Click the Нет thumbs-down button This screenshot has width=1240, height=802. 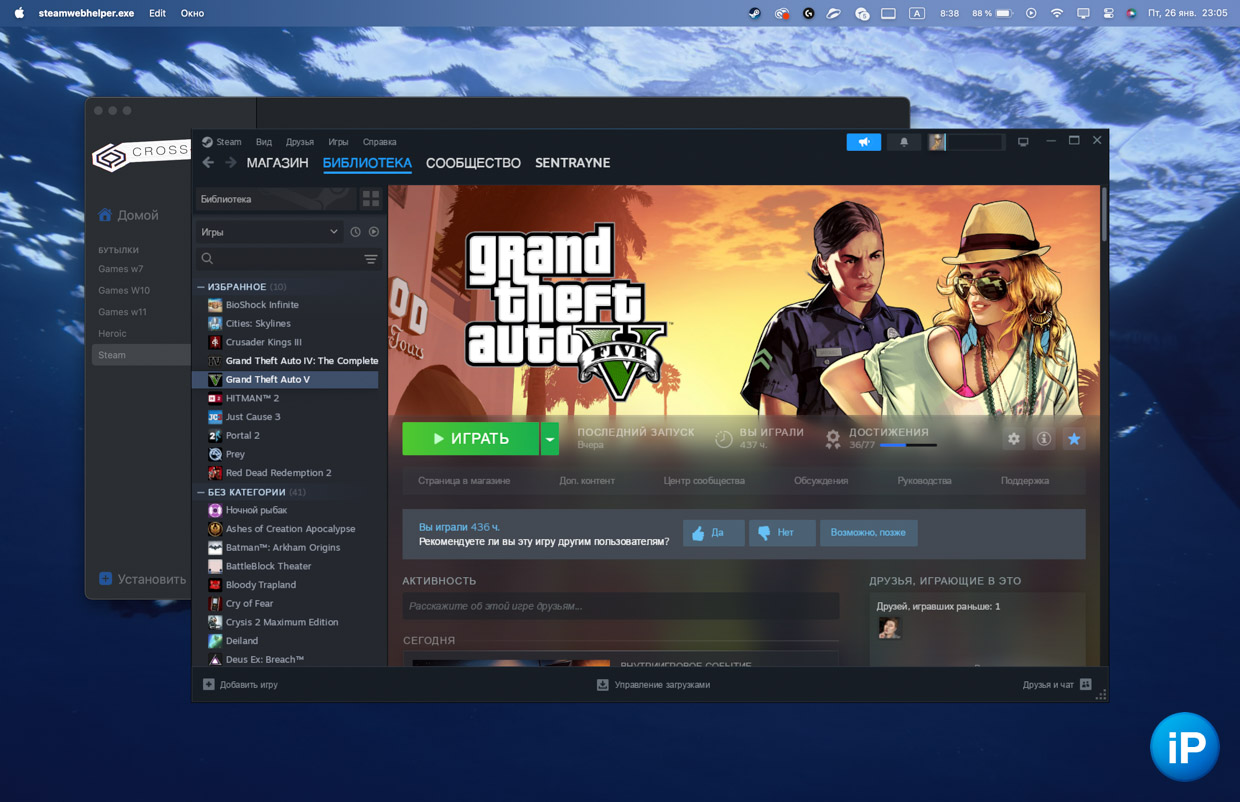click(x=782, y=533)
